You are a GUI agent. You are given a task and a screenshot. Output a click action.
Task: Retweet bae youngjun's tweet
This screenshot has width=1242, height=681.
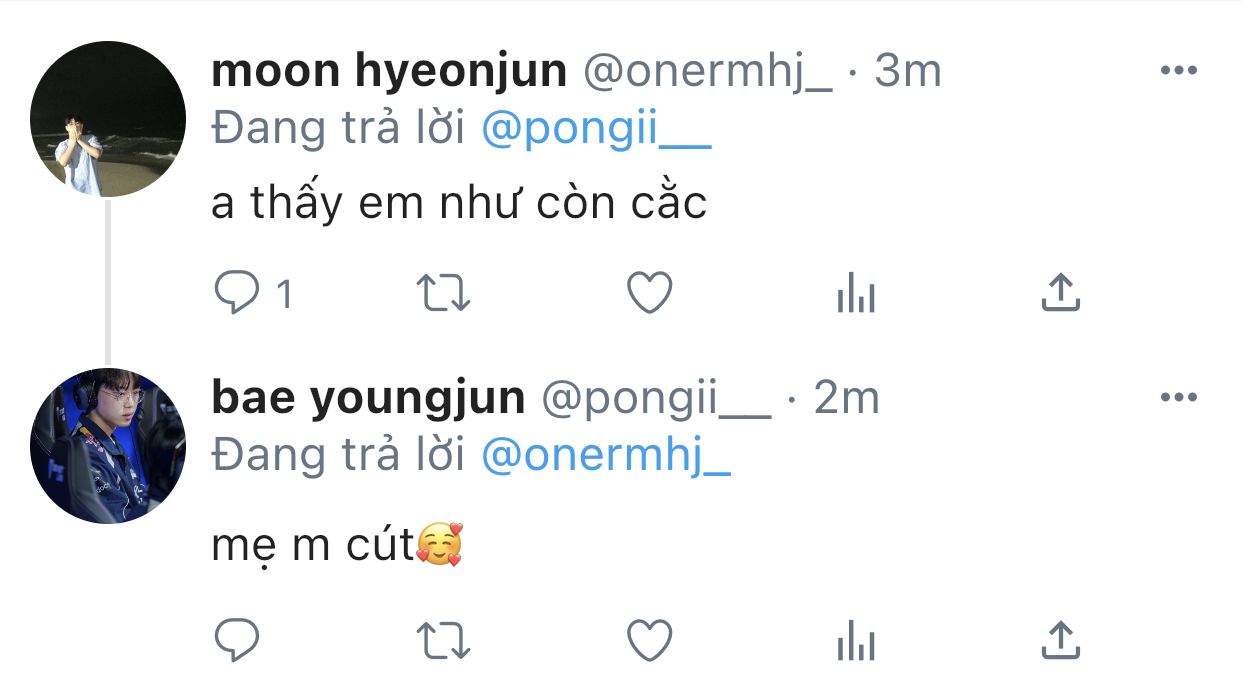[443, 640]
